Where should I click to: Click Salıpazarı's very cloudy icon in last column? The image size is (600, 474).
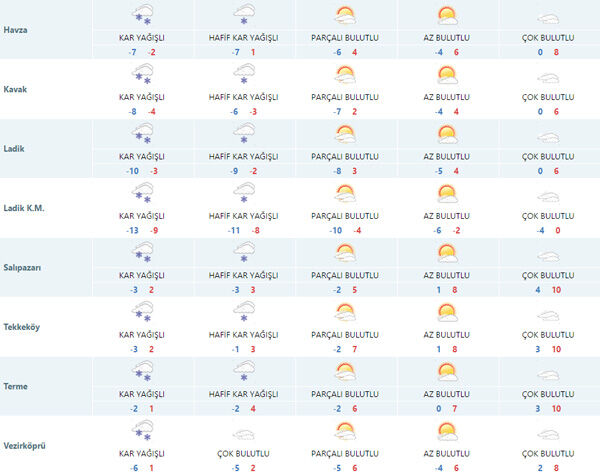[x=548, y=253]
